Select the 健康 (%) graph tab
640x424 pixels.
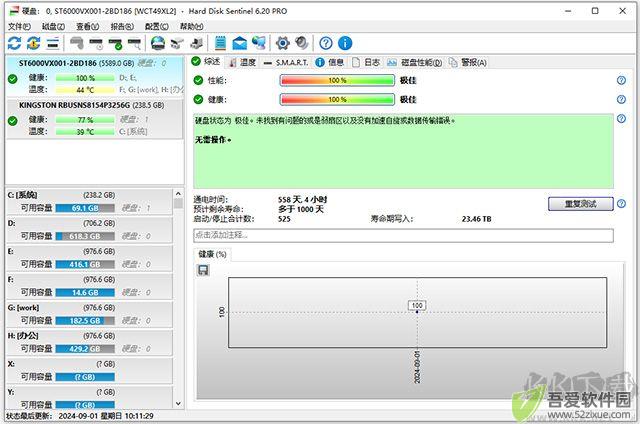tap(212, 254)
